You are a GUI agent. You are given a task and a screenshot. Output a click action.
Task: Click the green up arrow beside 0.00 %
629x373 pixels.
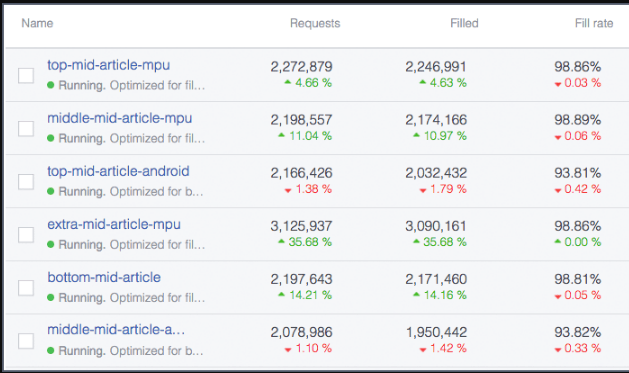558,241
